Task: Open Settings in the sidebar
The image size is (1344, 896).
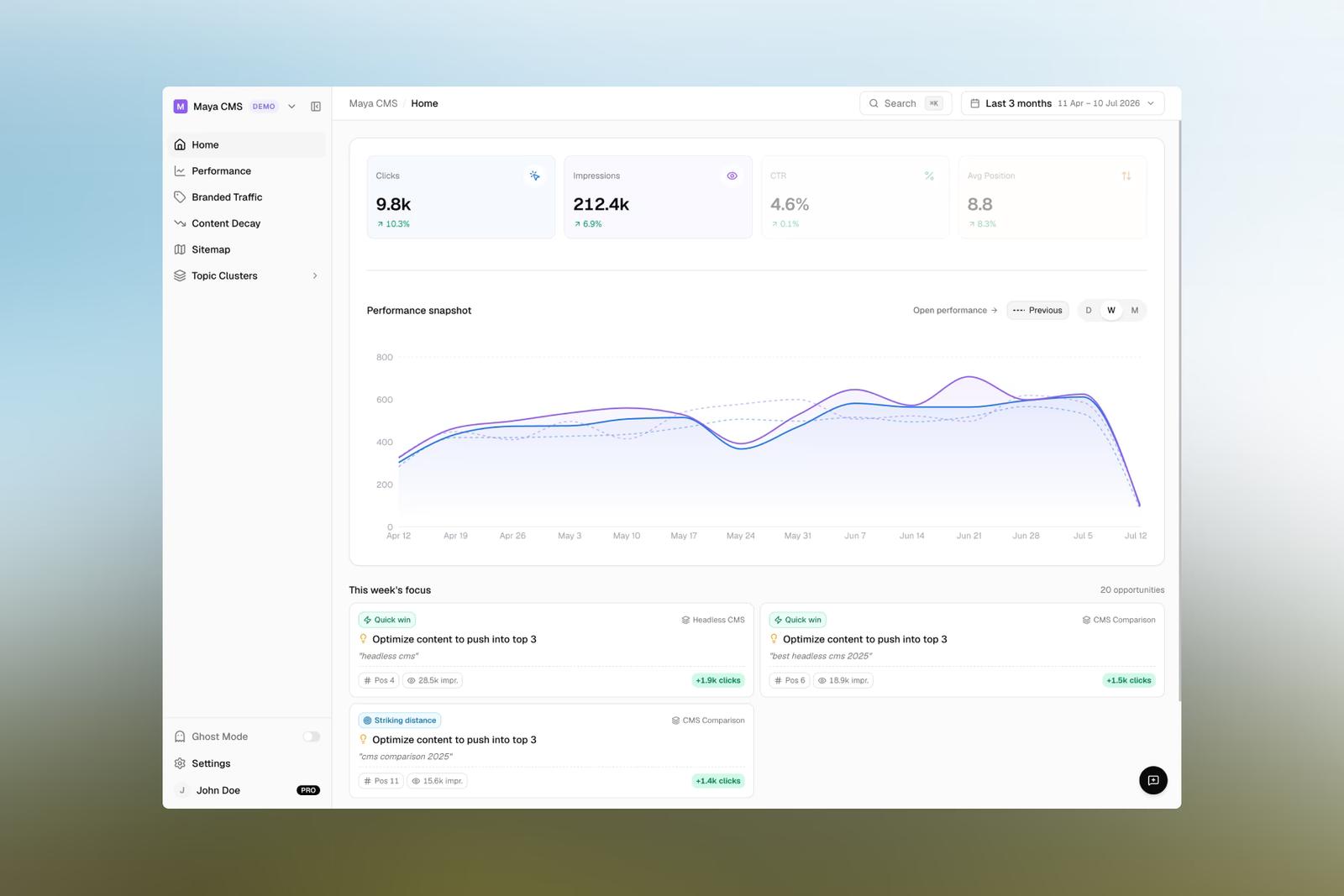Action: tap(247, 763)
